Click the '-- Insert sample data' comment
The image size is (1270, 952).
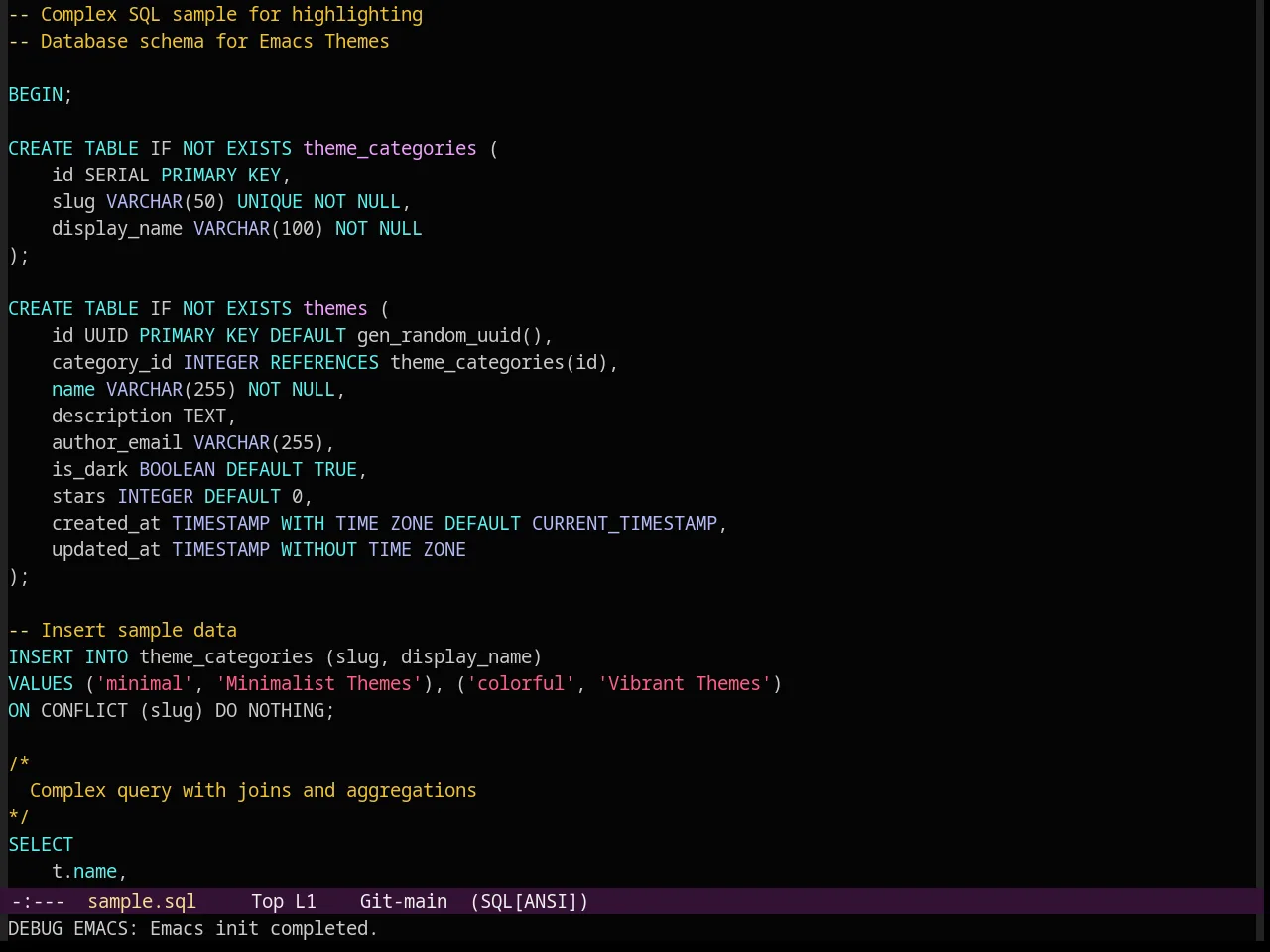tap(123, 630)
